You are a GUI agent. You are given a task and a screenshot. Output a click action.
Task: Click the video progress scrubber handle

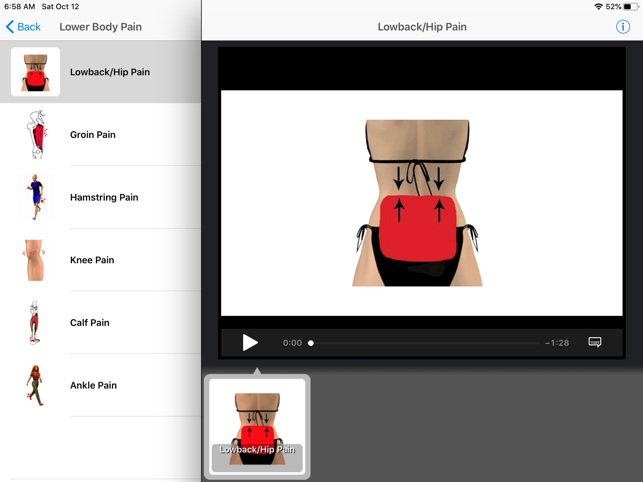coord(311,343)
